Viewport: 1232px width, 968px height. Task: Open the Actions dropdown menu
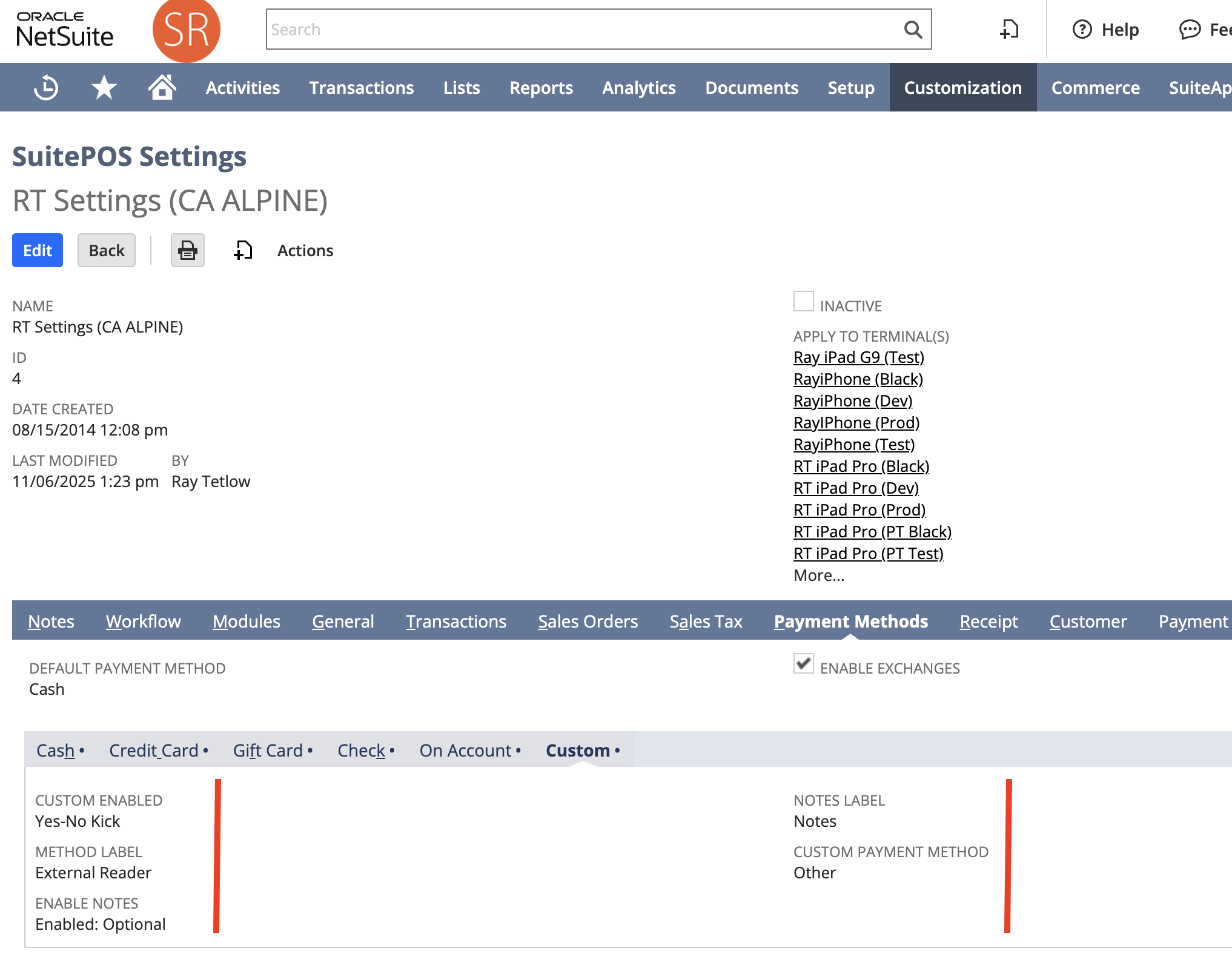[x=305, y=251]
